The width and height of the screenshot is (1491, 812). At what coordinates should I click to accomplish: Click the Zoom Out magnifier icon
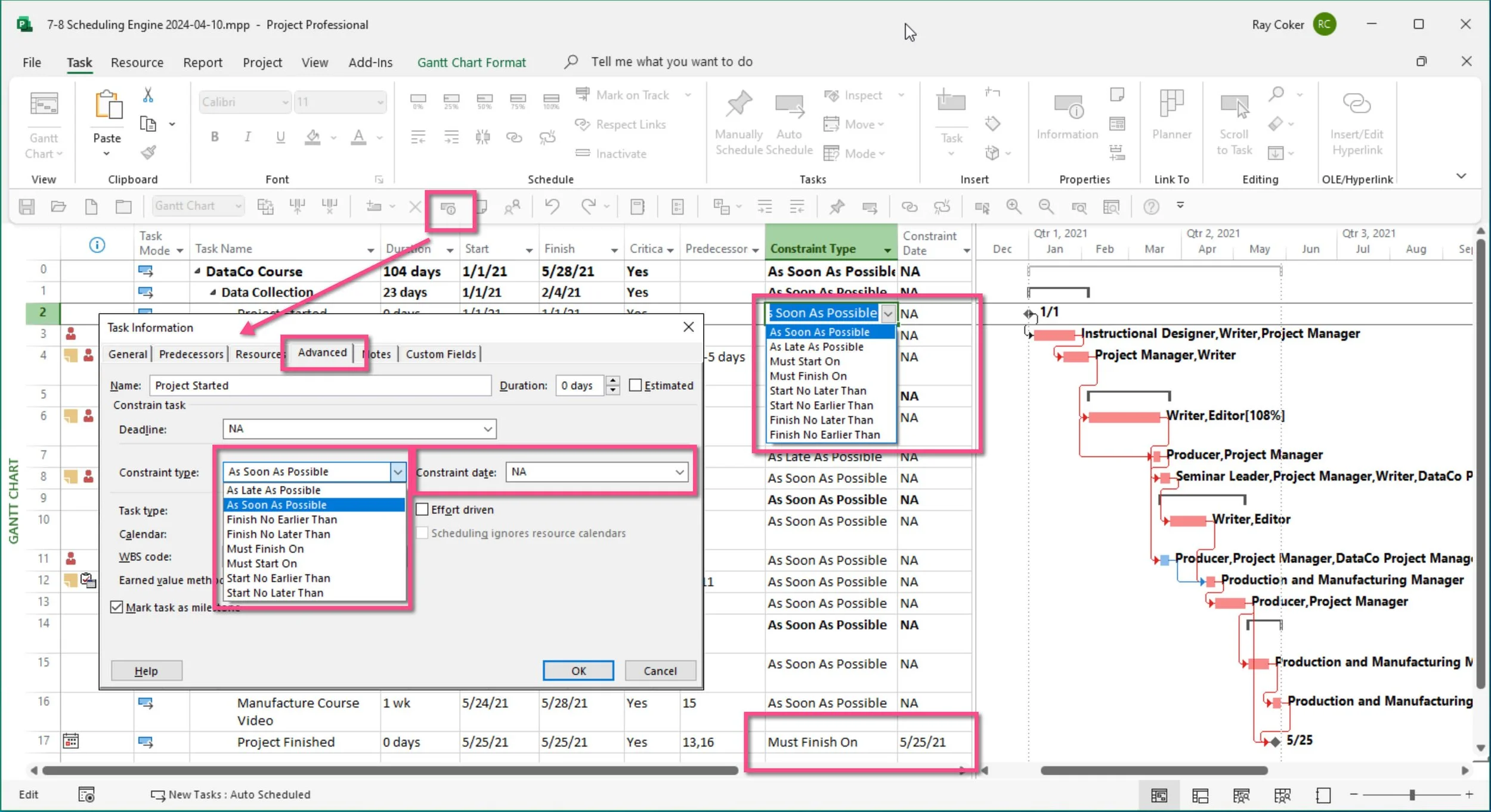pos(1045,207)
